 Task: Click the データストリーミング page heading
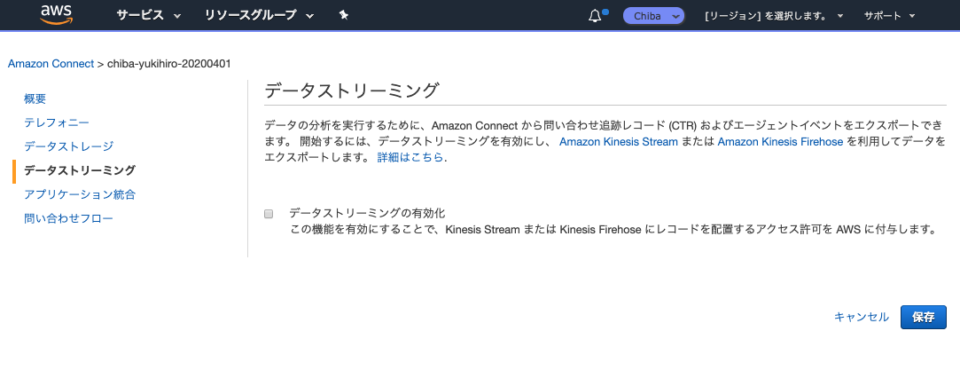[x=352, y=91]
